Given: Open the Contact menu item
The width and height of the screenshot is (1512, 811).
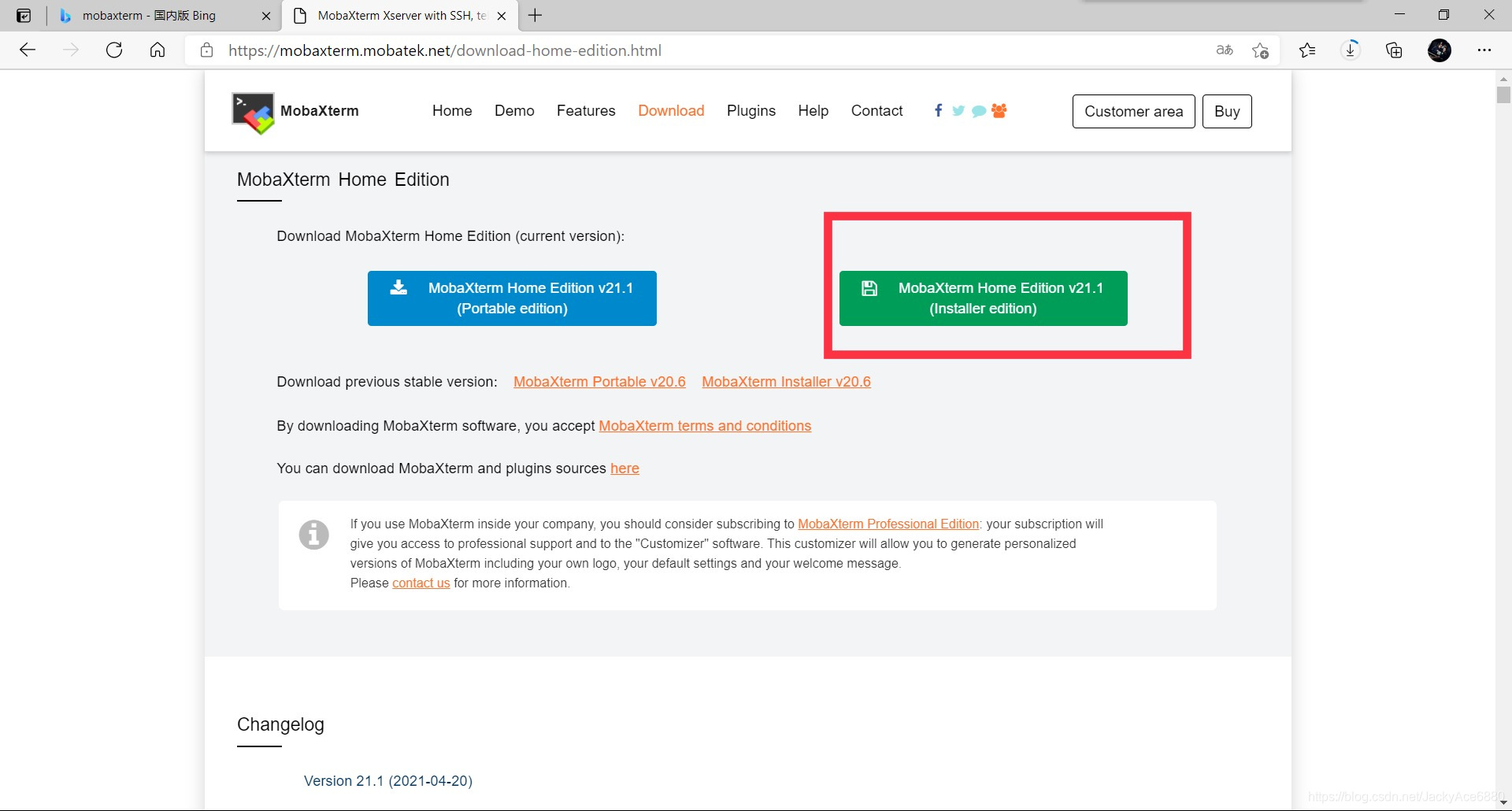Looking at the screenshot, I should (x=876, y=111).
